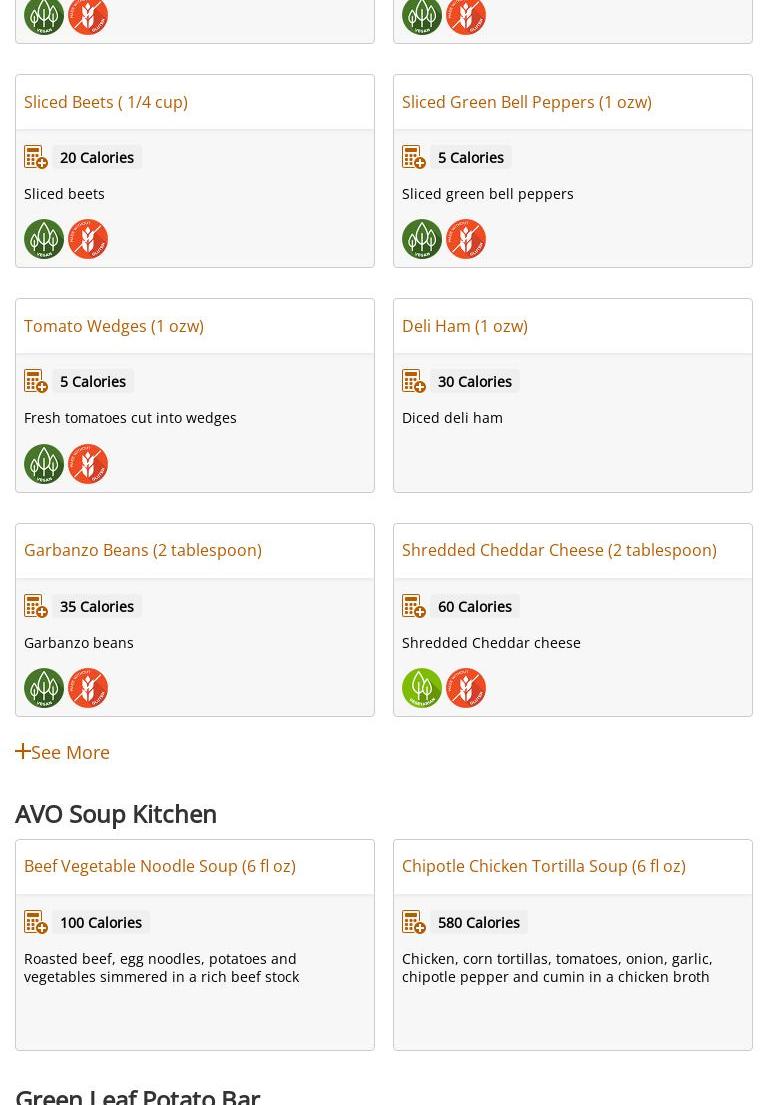Open Beef Vegetable Noodle Soup details
Viewport: 770px width, 1105px height.
160,866
